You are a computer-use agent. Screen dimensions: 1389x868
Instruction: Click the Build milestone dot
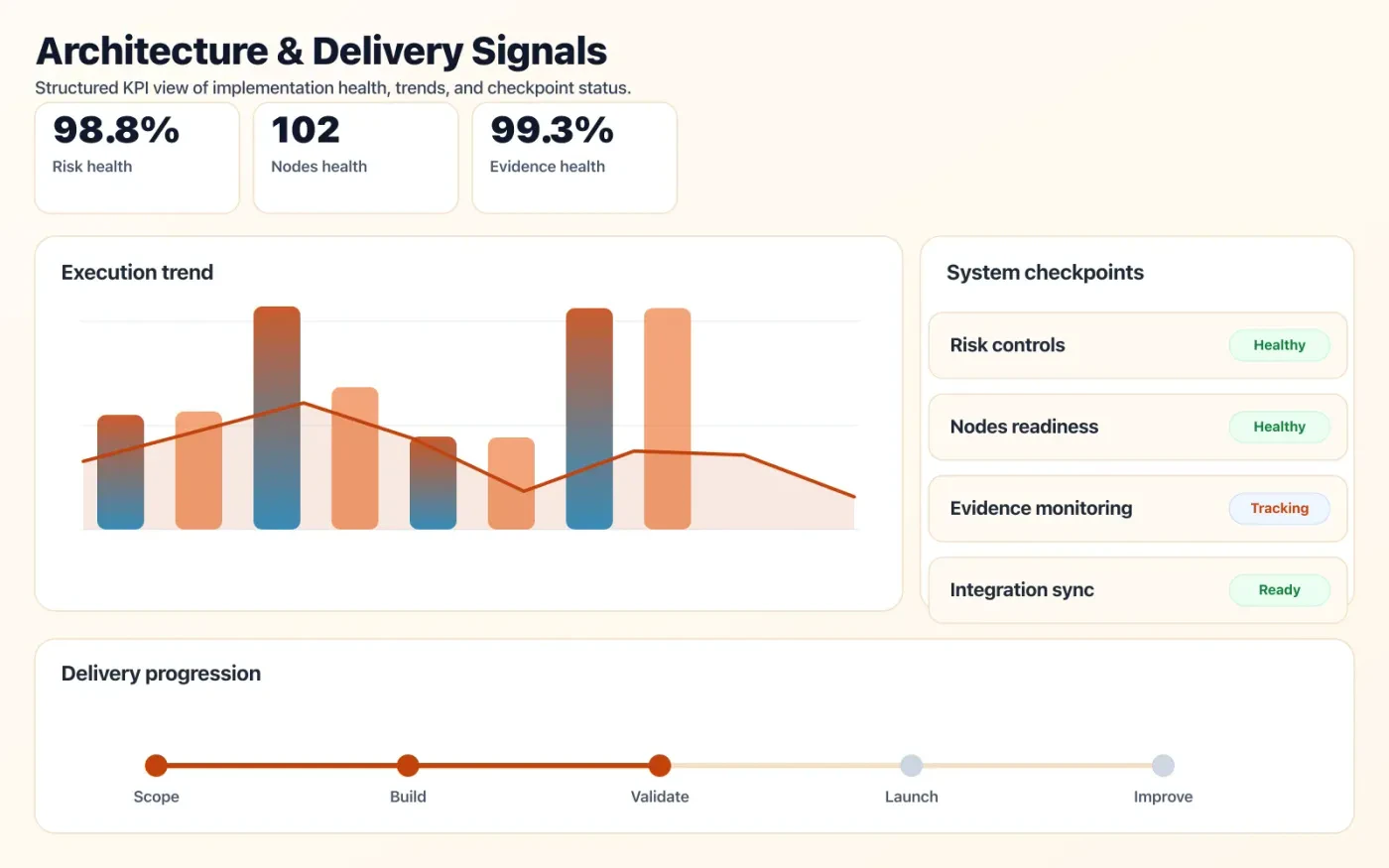coord(408,765)
